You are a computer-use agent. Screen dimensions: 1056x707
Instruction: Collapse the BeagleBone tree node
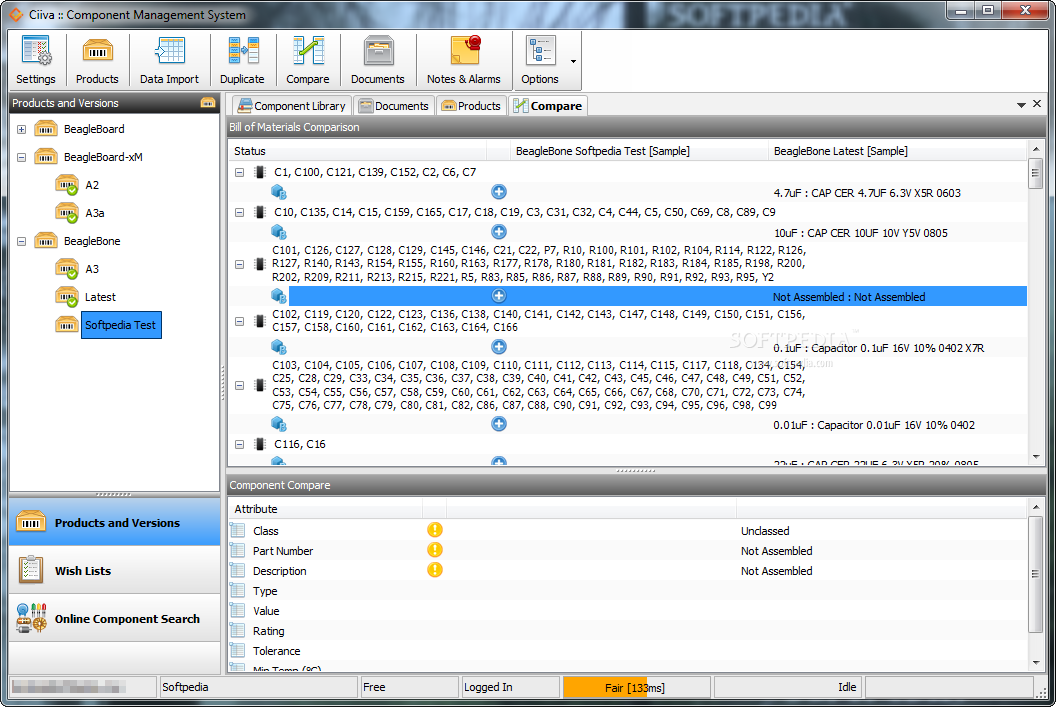pos(22,241)
